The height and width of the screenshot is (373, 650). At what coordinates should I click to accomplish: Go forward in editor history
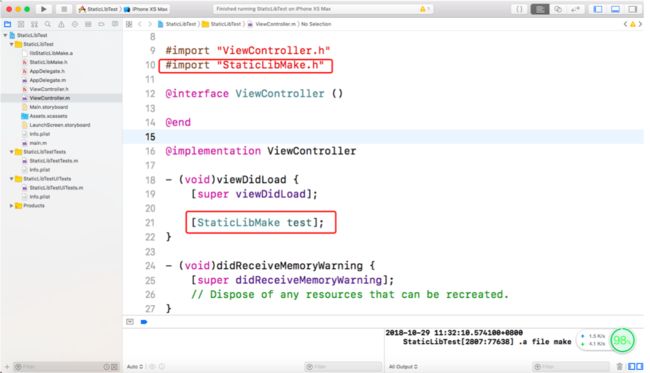[150, 24]
